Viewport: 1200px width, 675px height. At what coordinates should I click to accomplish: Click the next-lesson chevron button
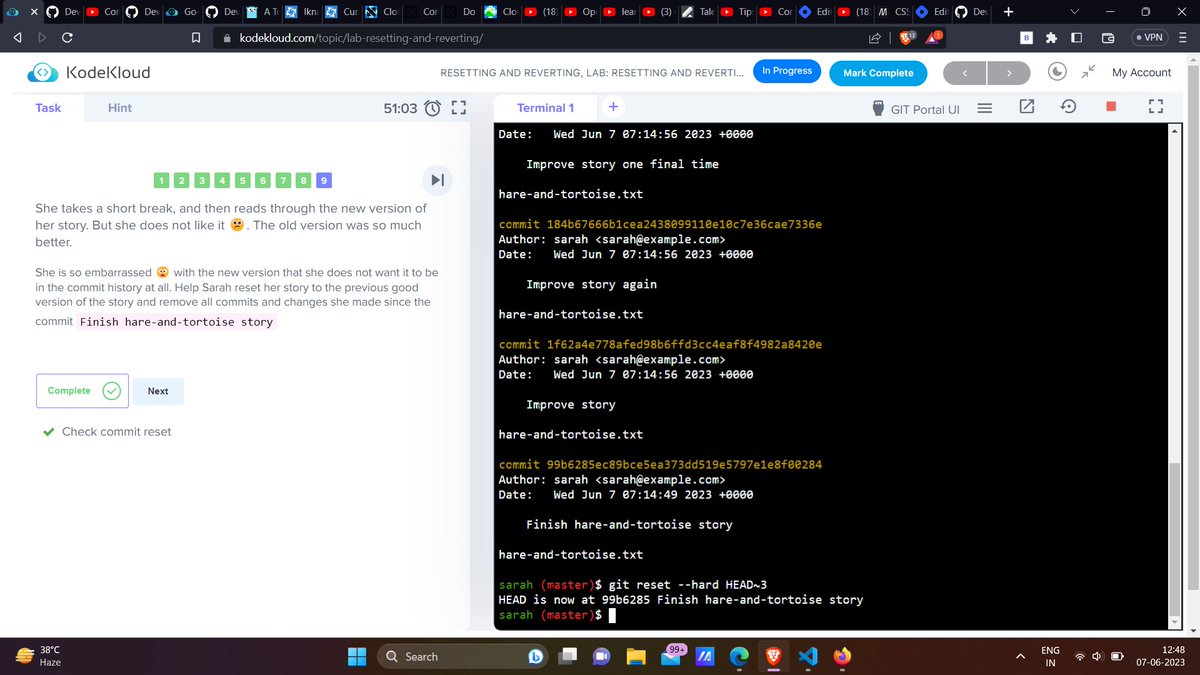1008,72
